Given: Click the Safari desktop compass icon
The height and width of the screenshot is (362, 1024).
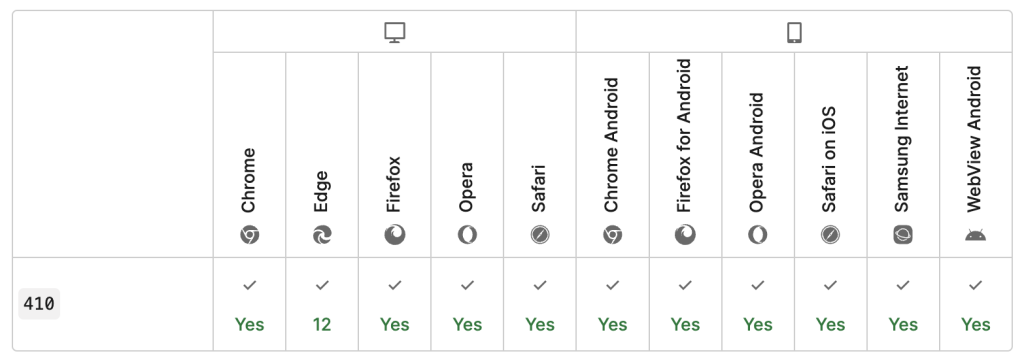Looking at the screenshot, I should (x=539, y=235).
